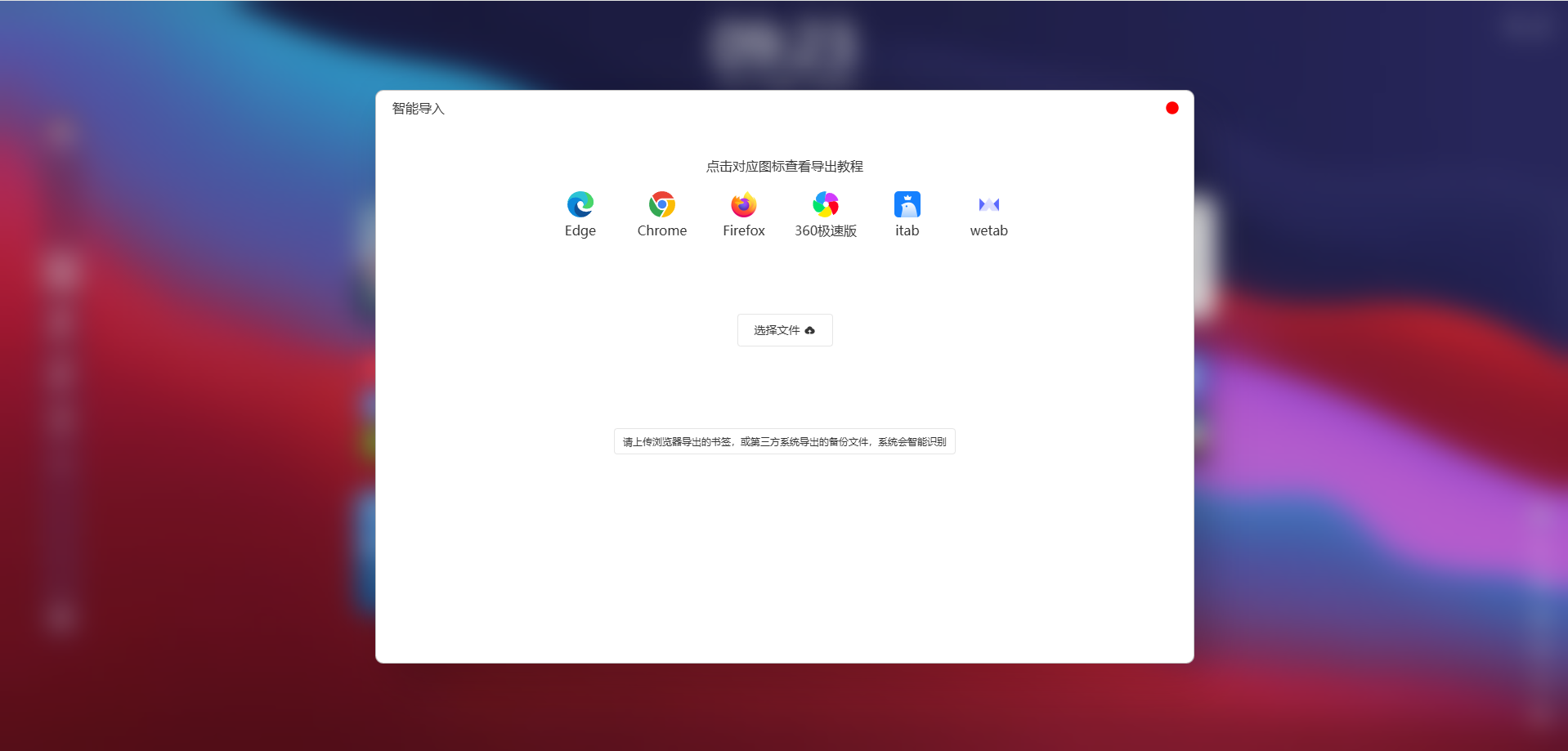Open the wetab export tutorial icon

tap(989, 204)
